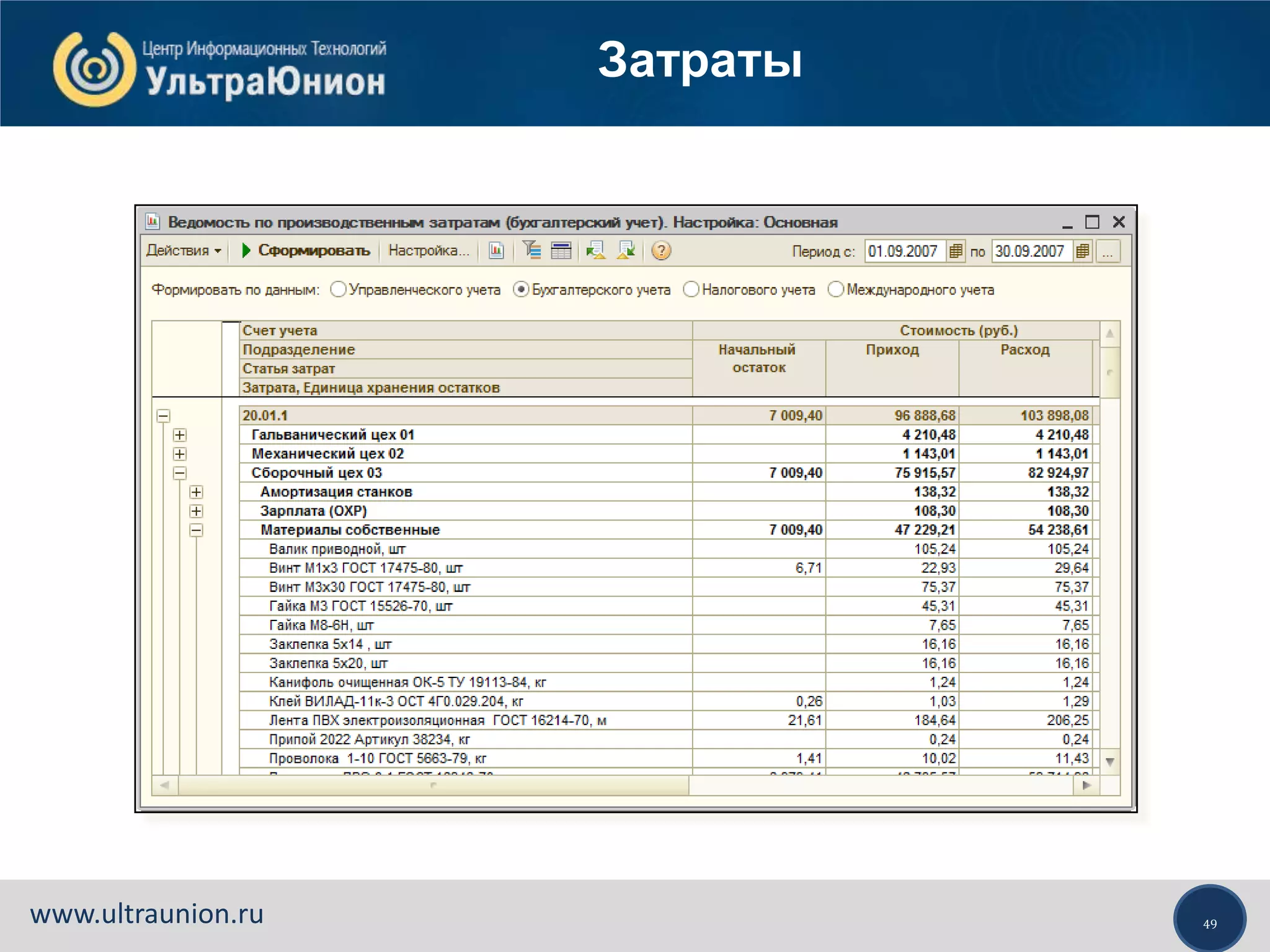Image resolution: width=1270 pixels, height=952 pixels.
Task: Expand Механический цех 02 row
Action: point(180,454)
